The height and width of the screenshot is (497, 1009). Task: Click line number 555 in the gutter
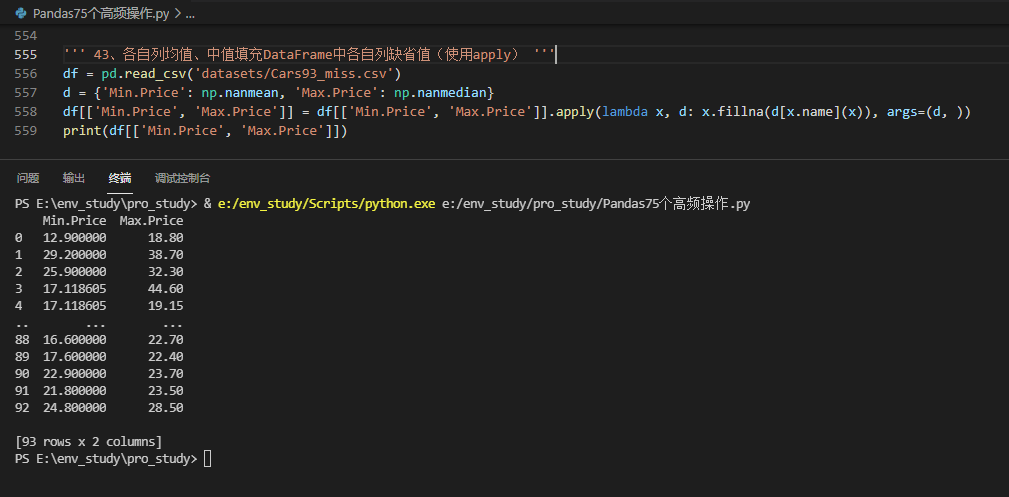tap(26, 55)
